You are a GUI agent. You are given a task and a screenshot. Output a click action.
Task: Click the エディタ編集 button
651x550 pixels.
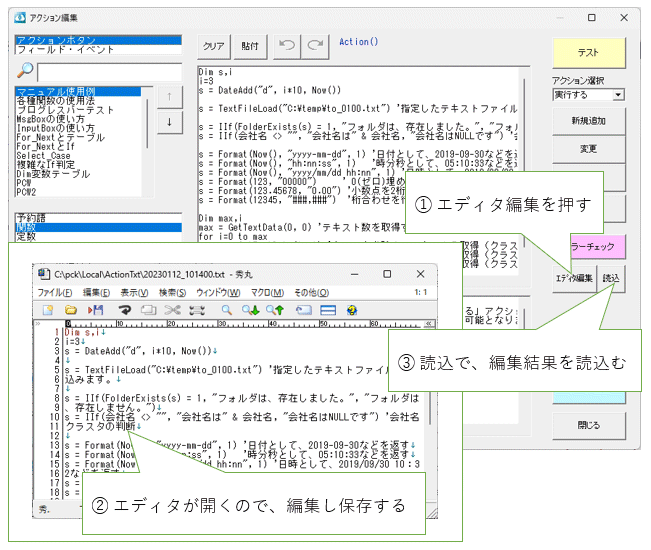574,279
